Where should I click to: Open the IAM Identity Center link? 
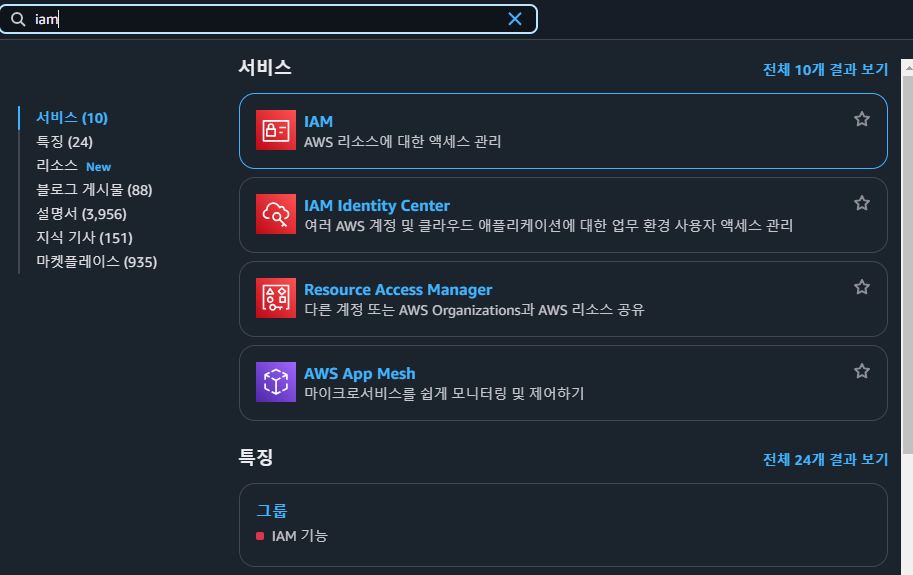[x=377, y=205]
